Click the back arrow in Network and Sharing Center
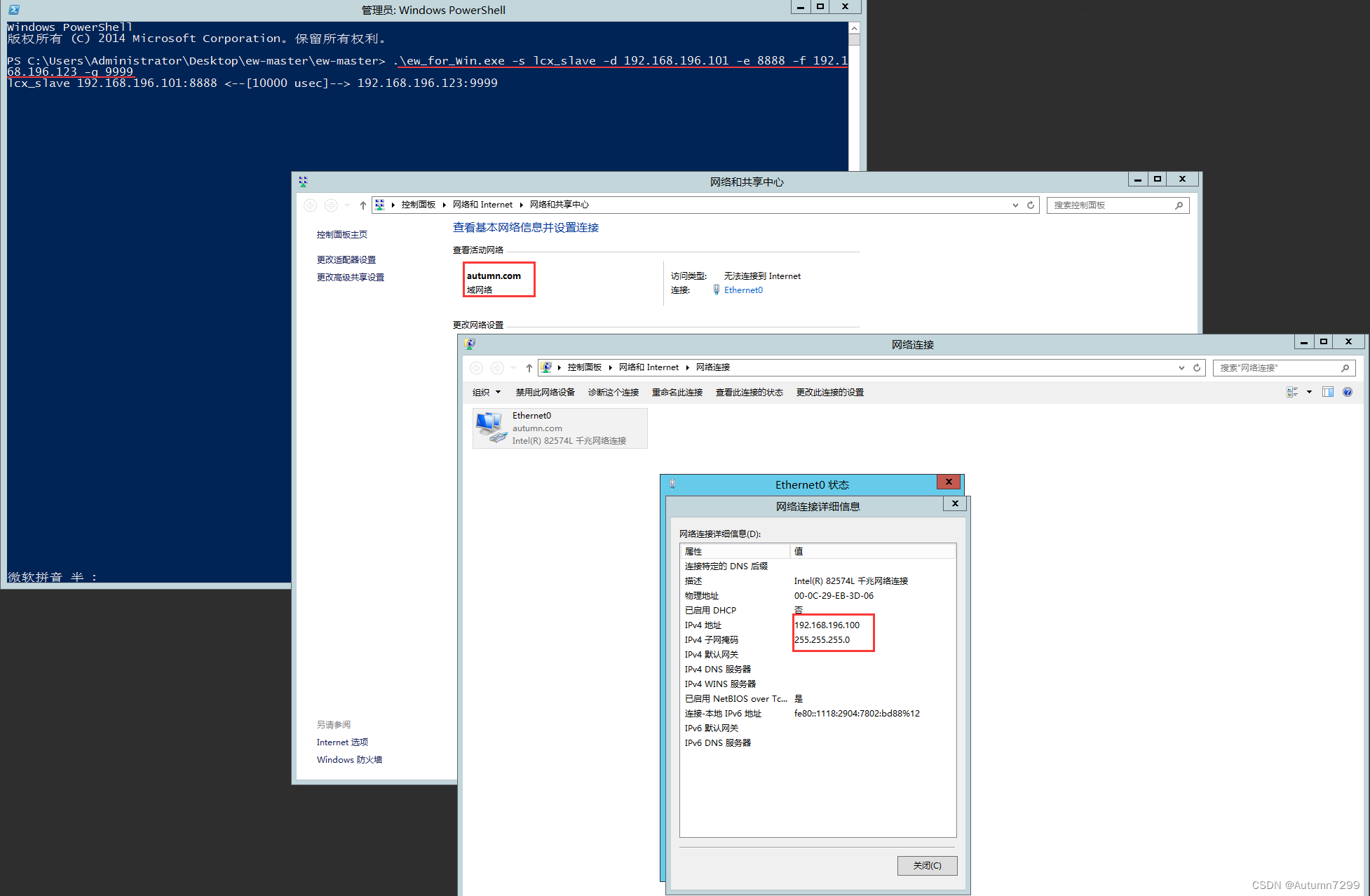 tap(311, 205)
